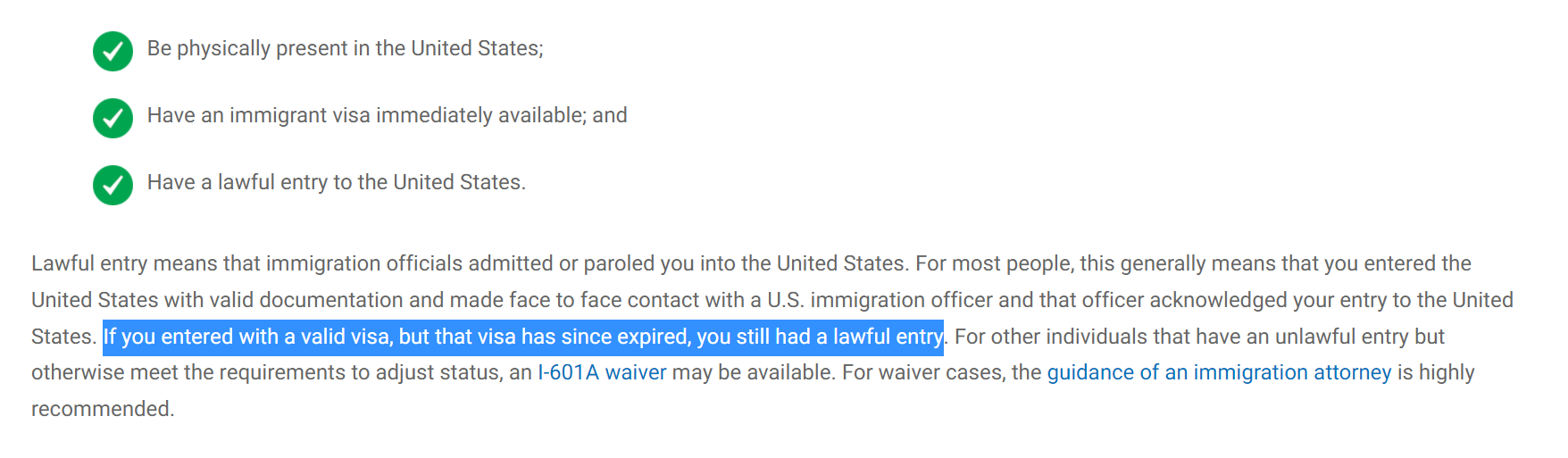Click the green checkmark beside 'immigrant visa immediately available'
1568x458 pixels.
[113, 118]
